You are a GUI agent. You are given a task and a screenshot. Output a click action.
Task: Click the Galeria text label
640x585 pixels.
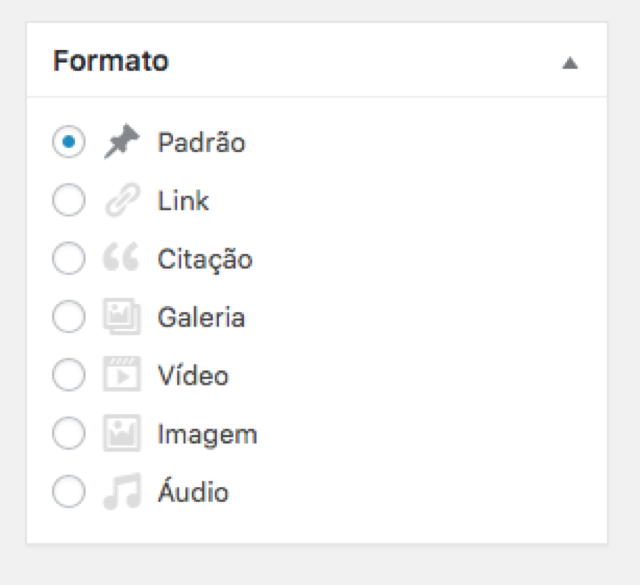click(201, 318)
